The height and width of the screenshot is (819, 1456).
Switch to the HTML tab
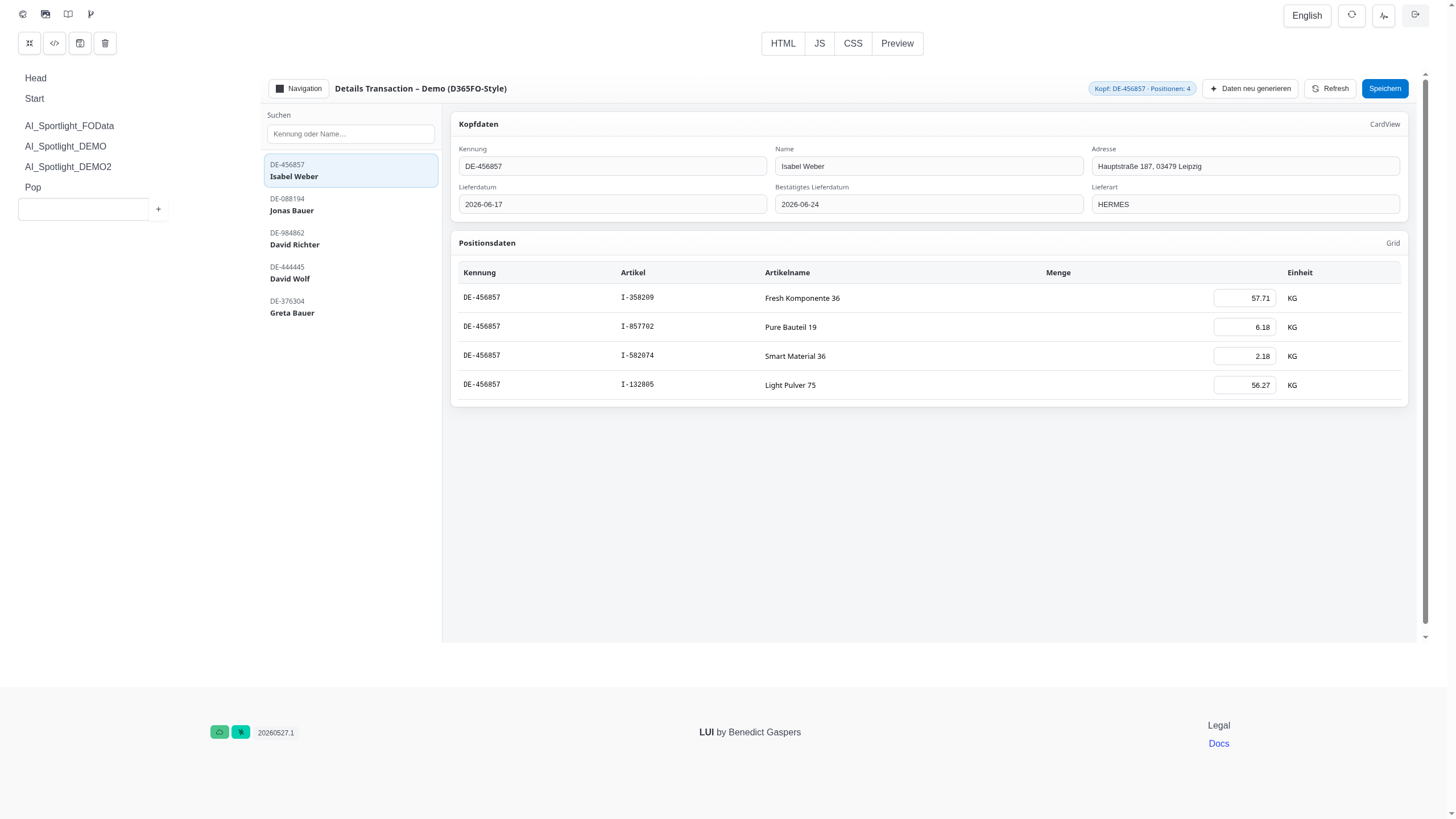[783, 44]
